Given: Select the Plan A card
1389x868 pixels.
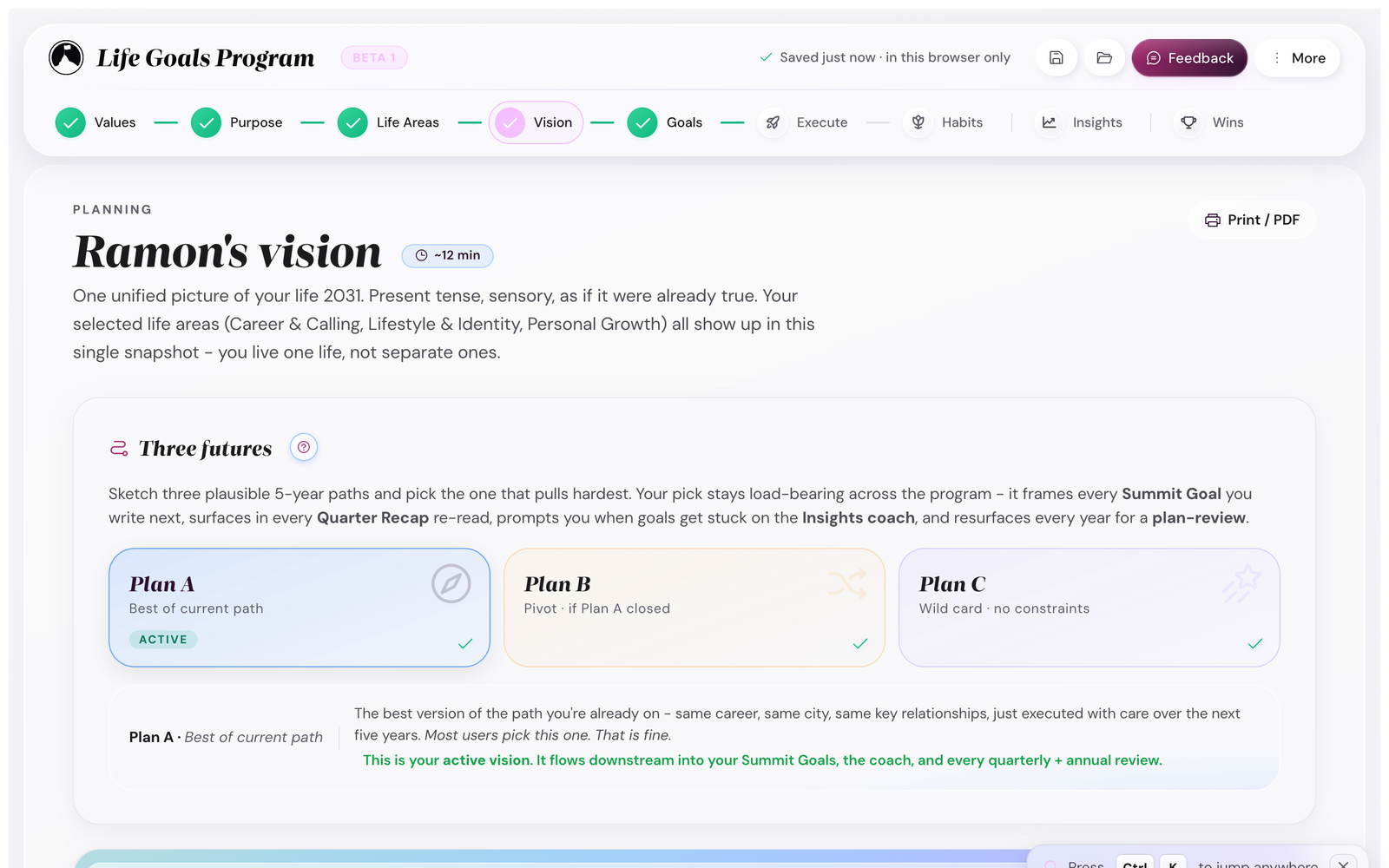Looking at the screenshot, I should click(x=300, y=608).
